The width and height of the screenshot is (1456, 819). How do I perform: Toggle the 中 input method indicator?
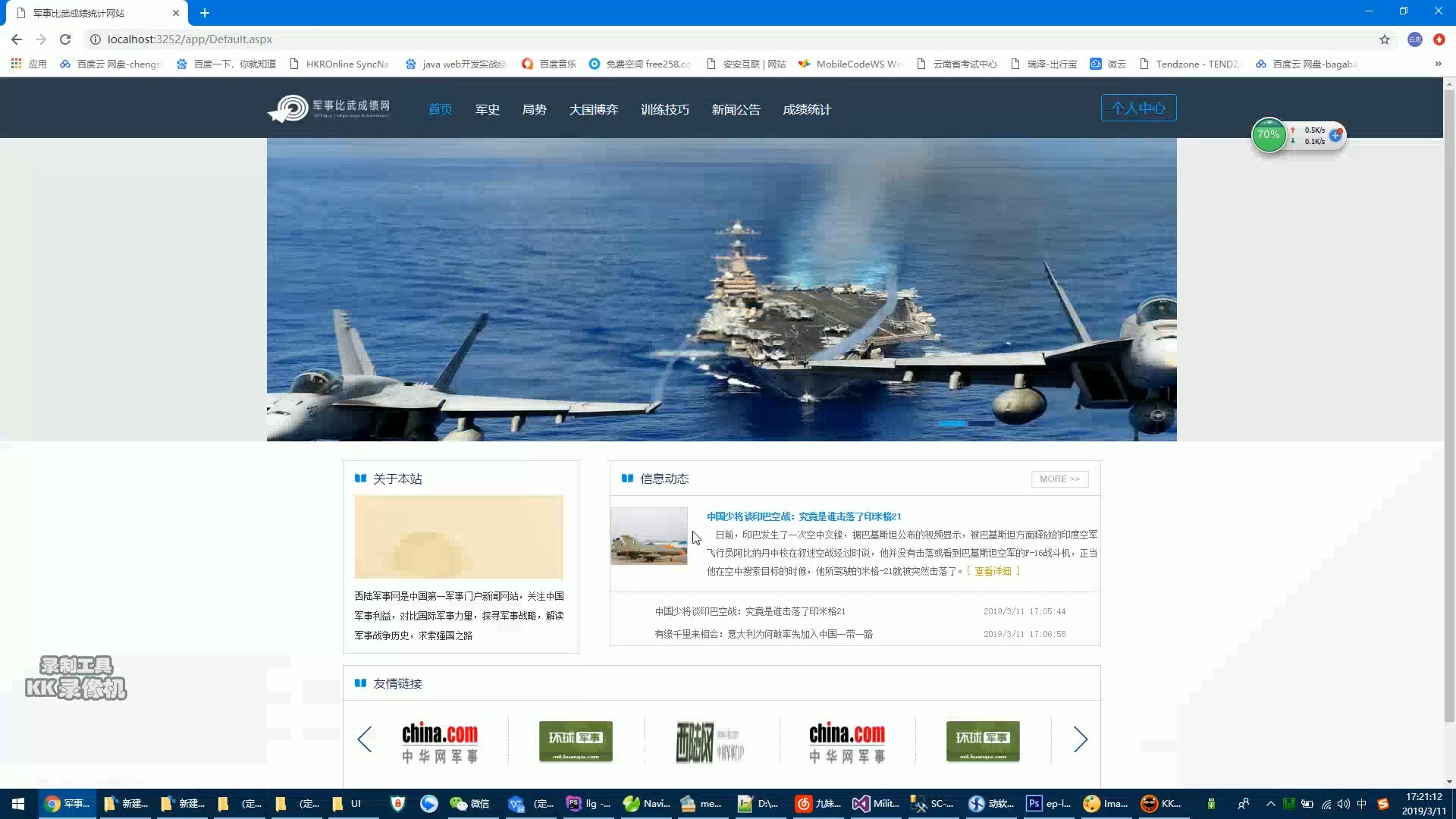click(x=1362, y=804)
